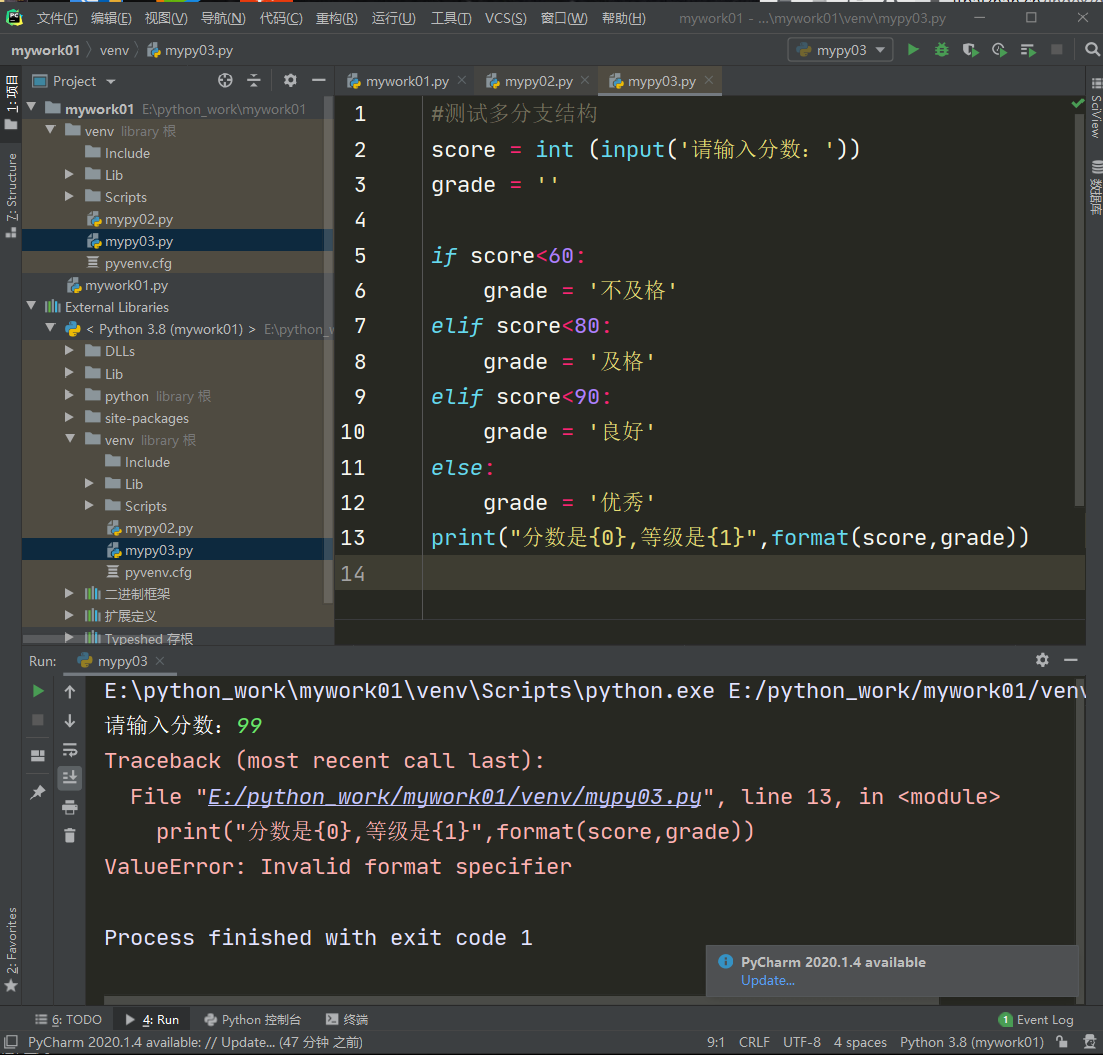Open the mypy03 run configuration dropdown
The image size is (1103, 1055).
[841, 50]
